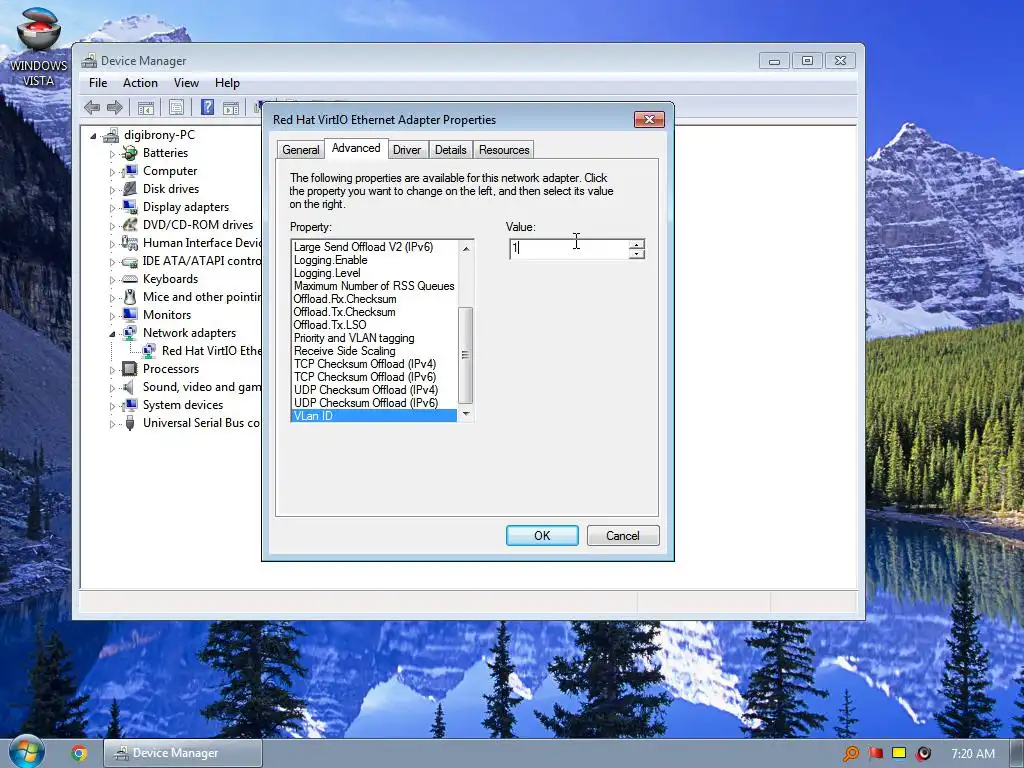
Task: Launch Chrome from the taskbar
Action: [x=79, y=753]
